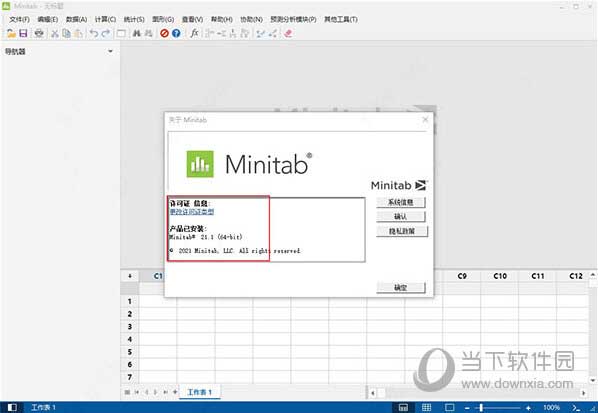
Task: Click vertical scrollbar down arrow
Action: click(x=593, y=380)
